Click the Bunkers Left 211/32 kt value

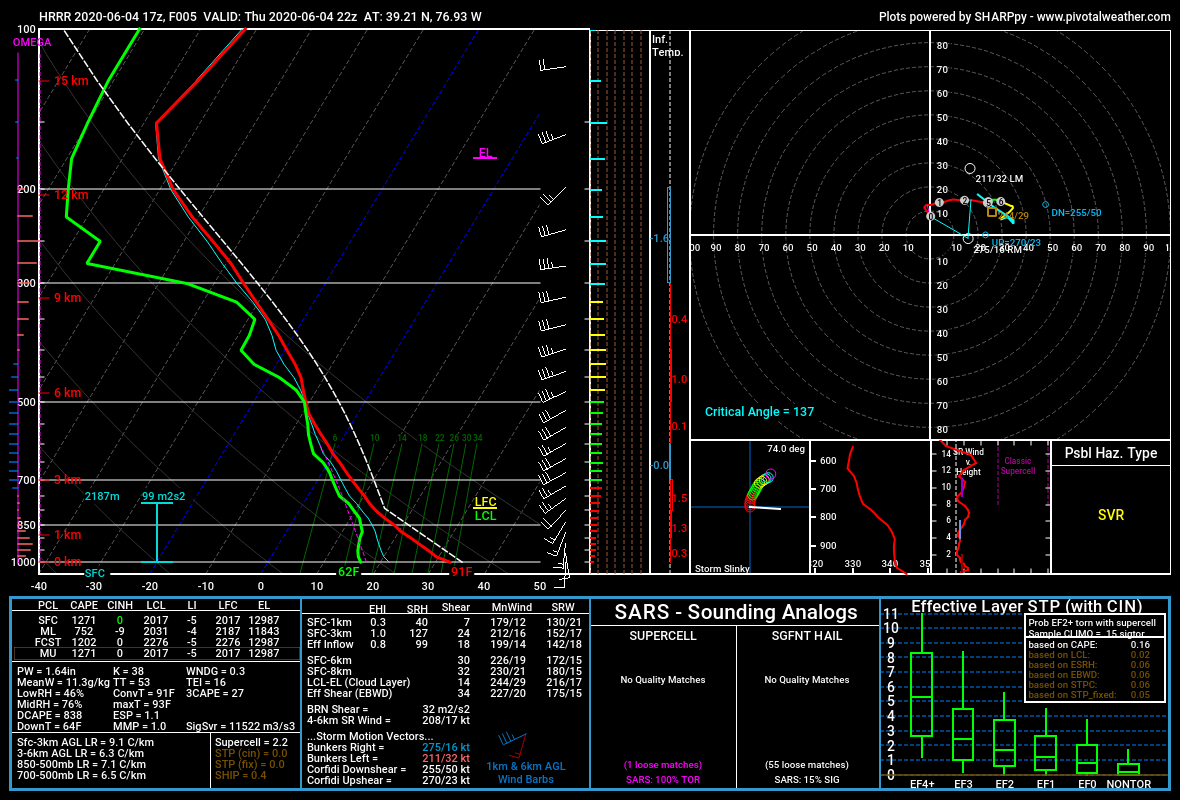[x=446, y=758]
